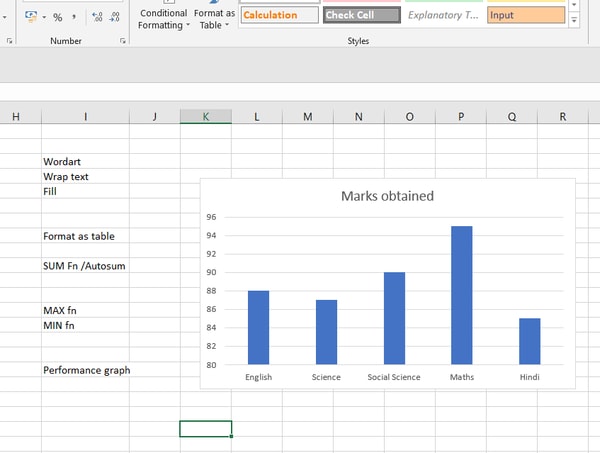Select column I header

tap(85, 117)
